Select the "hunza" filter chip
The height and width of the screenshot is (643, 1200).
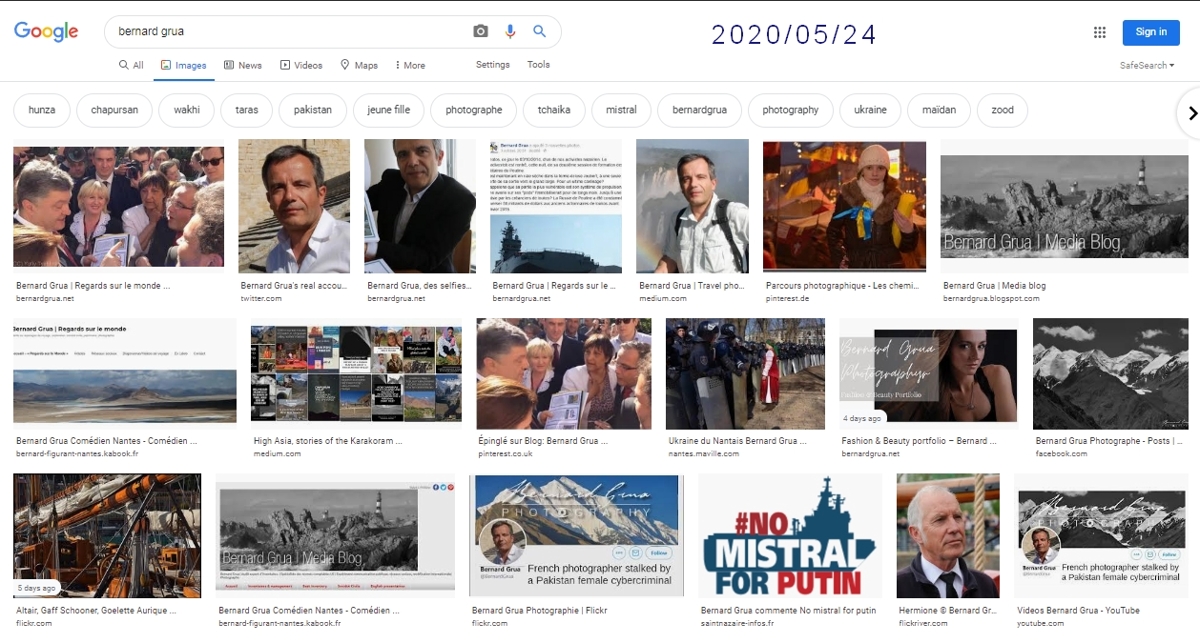pos(42,110)
